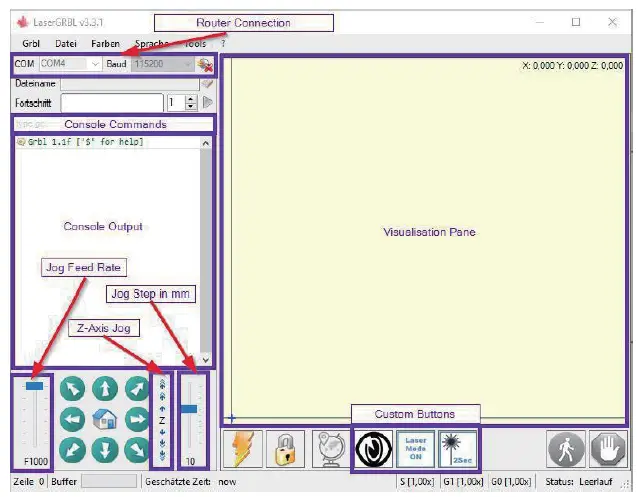
Task: Click console scrollbar down arrow
Action: [x=206, y=360]
